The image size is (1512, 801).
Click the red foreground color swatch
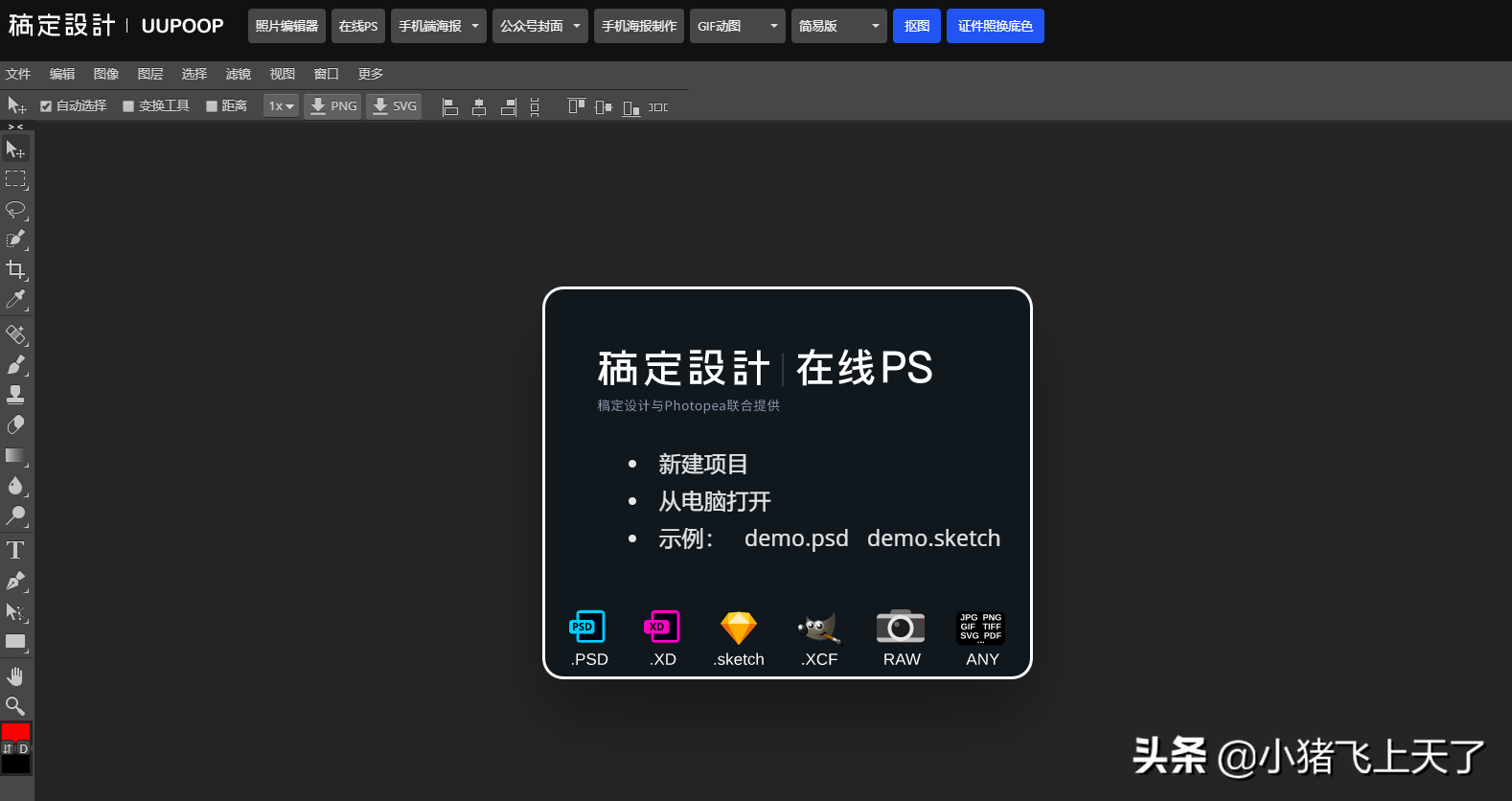[15, 731]
